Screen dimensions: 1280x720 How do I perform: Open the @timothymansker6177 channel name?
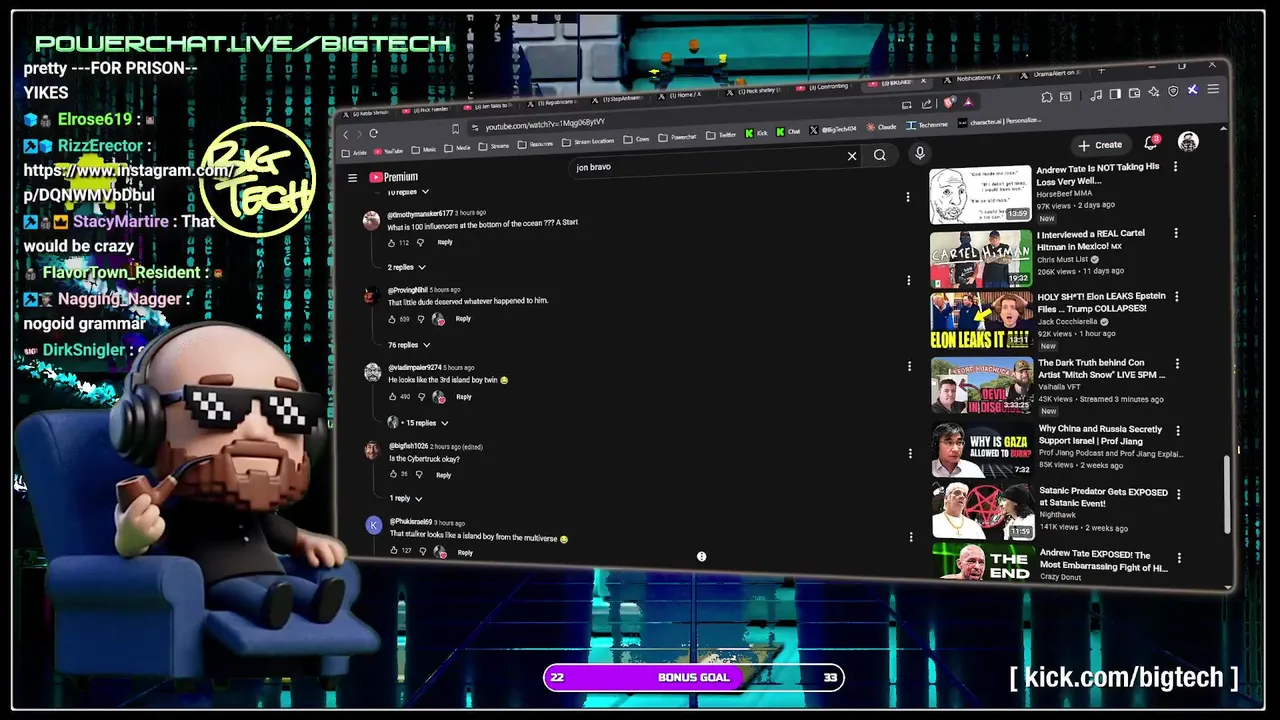click(420, 214)
